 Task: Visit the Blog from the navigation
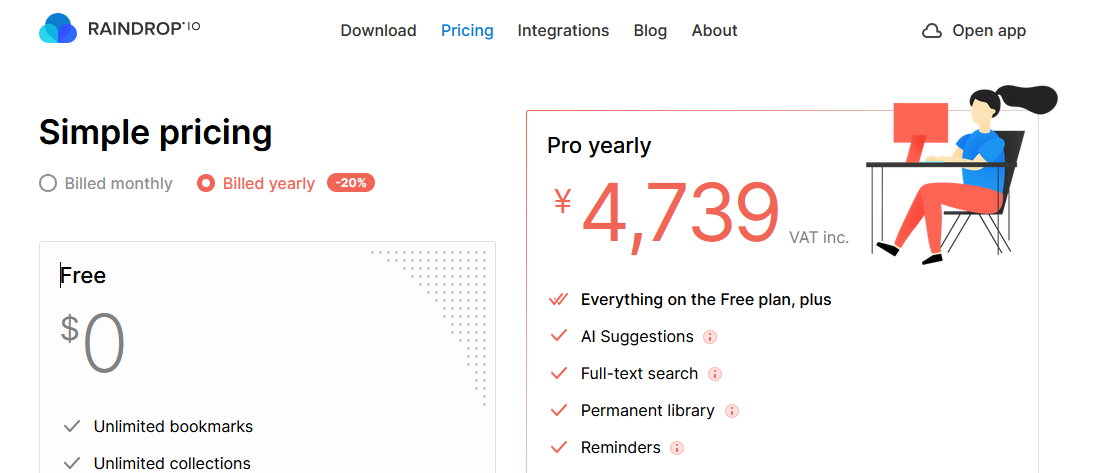[650, 31]
